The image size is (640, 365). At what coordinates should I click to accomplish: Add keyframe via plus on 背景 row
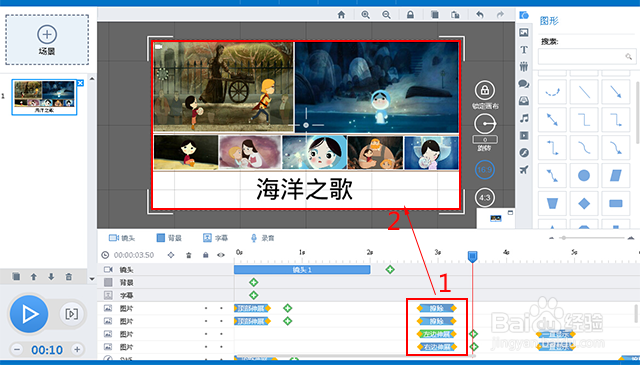coord(253,282)
